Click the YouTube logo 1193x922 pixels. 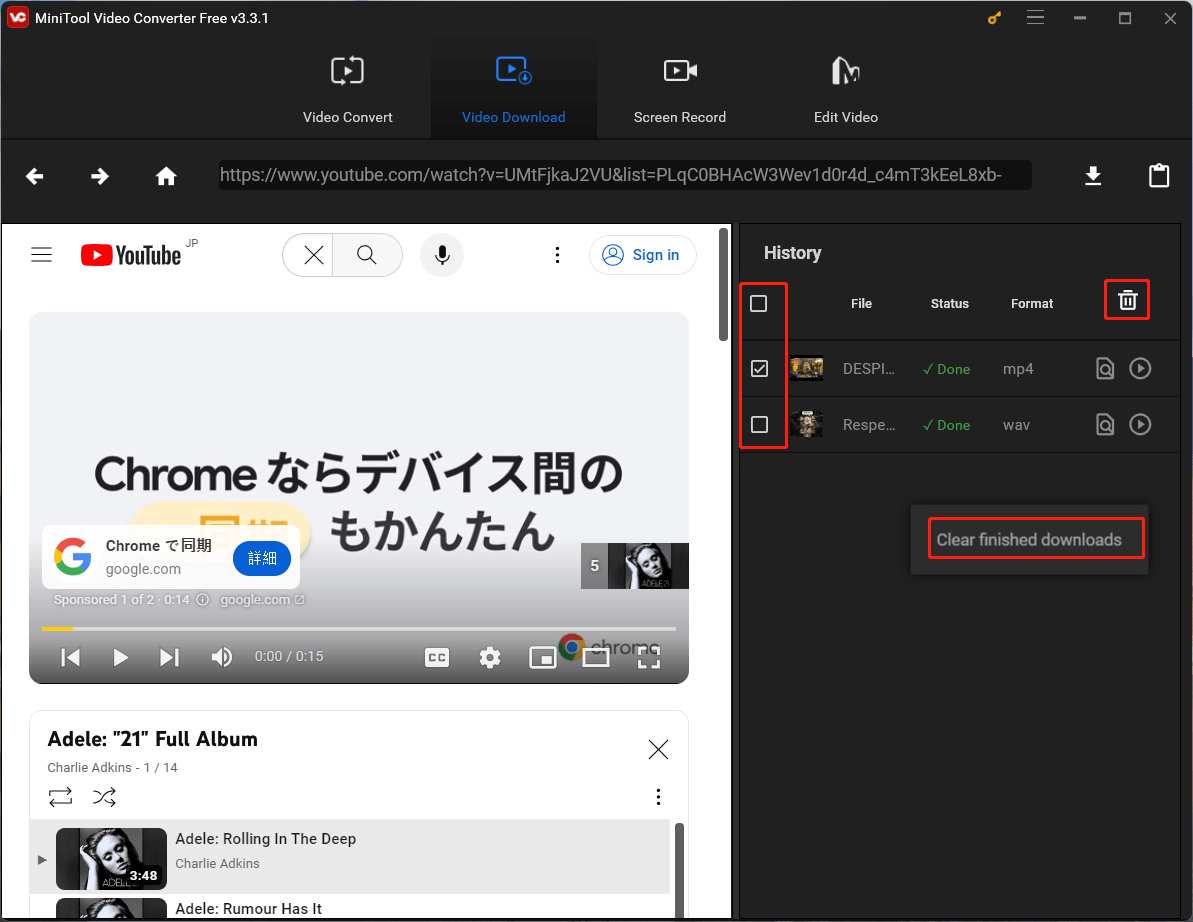131,255
